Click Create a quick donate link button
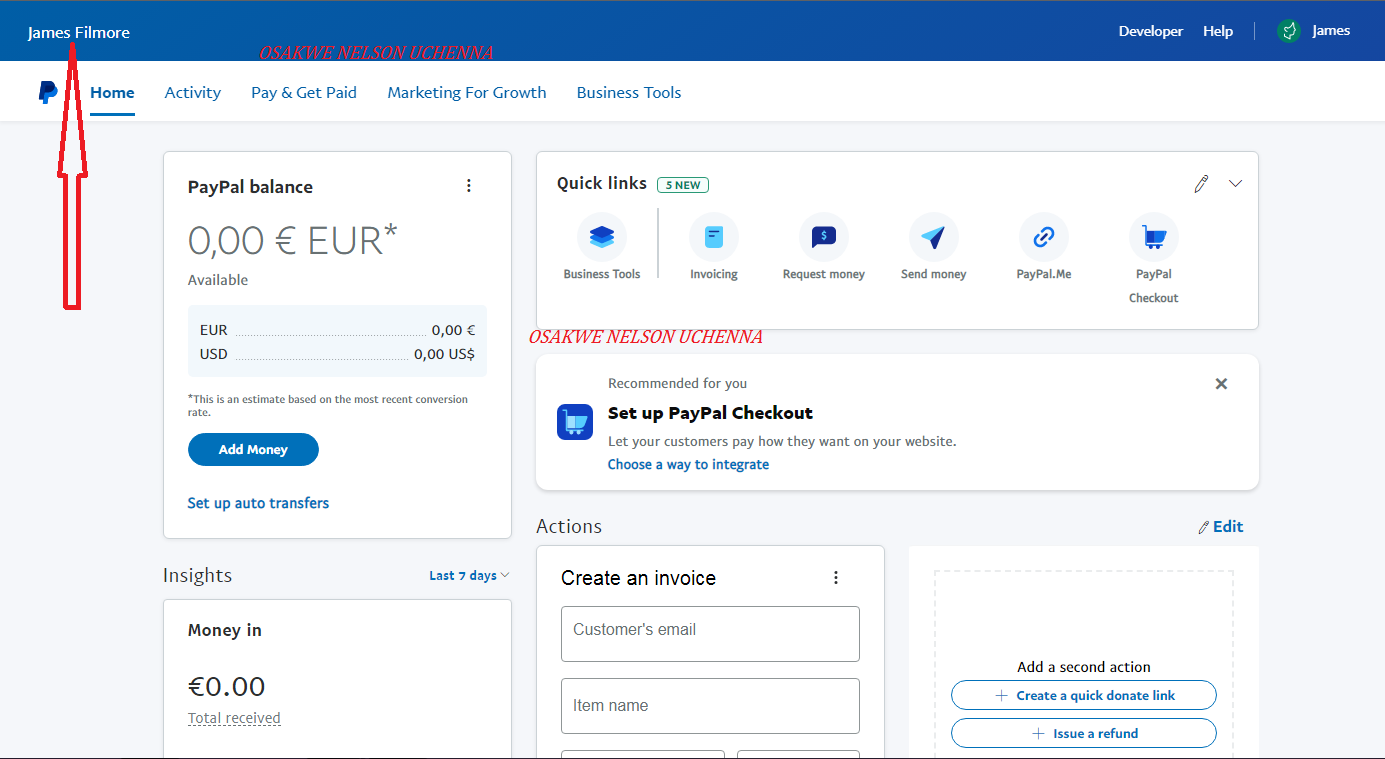Image resolution: width=1385 pixels, height=759 pixels. point(1084,695)
